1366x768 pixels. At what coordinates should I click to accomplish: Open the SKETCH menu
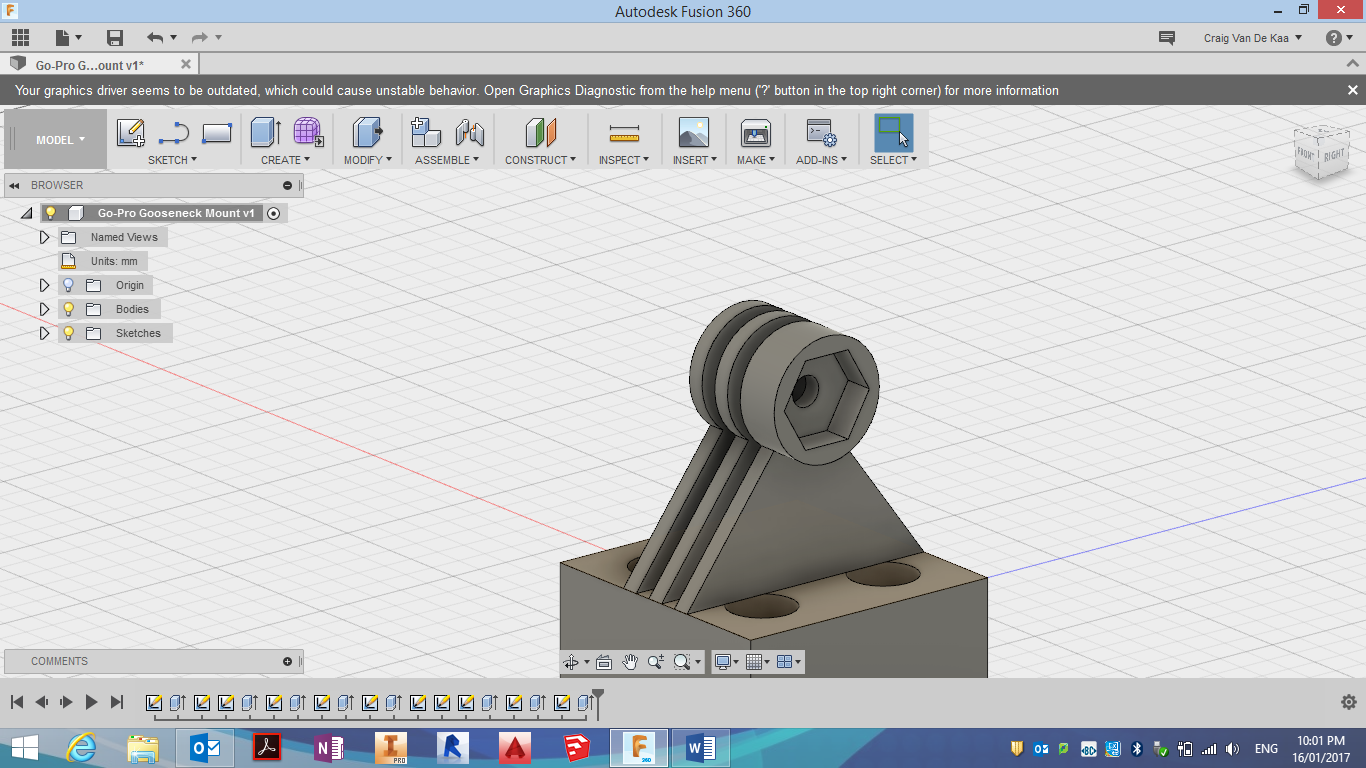pyautogui.click(x=172, y=160)
